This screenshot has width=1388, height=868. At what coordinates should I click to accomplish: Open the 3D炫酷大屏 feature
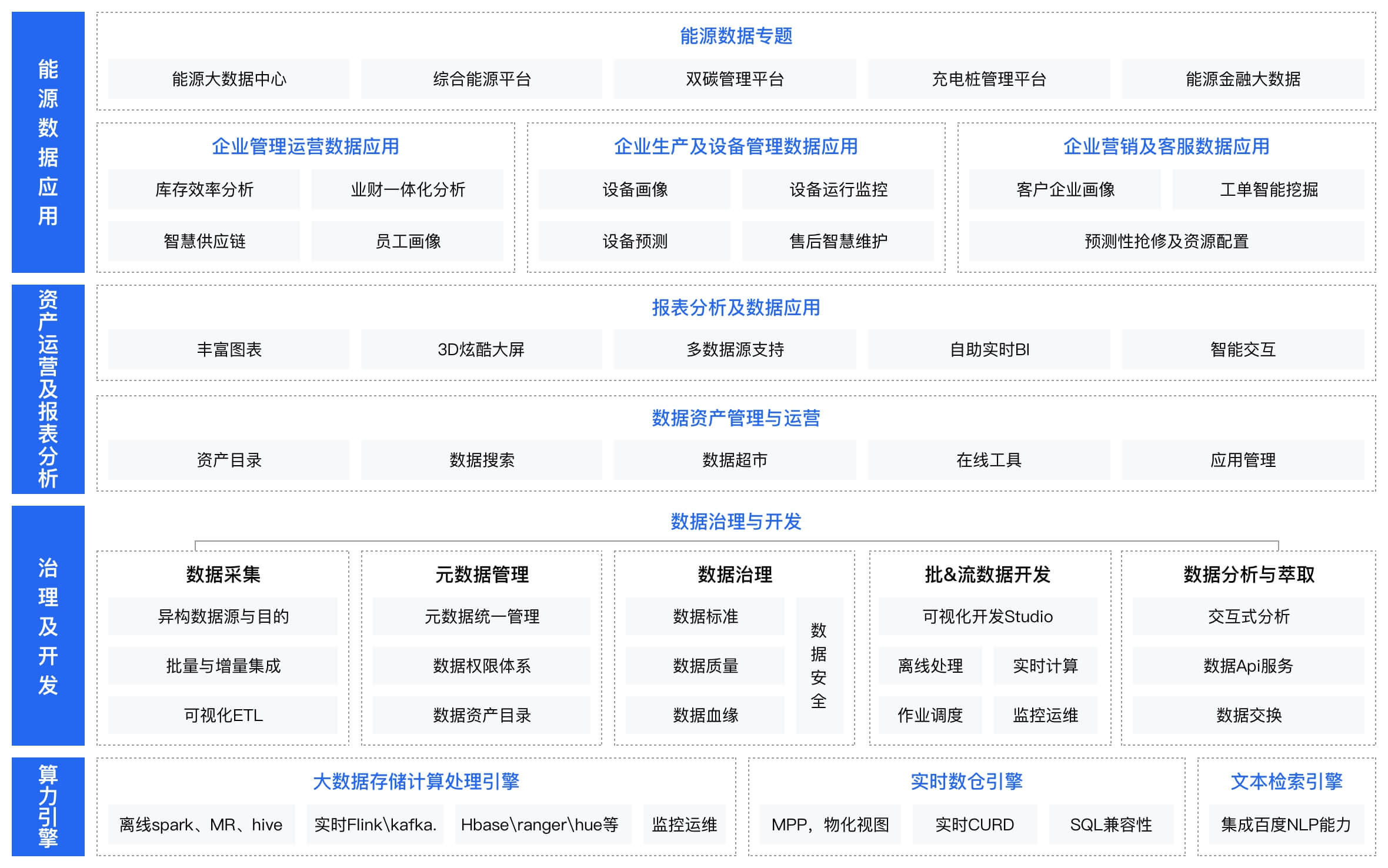[x=481, y=349]
